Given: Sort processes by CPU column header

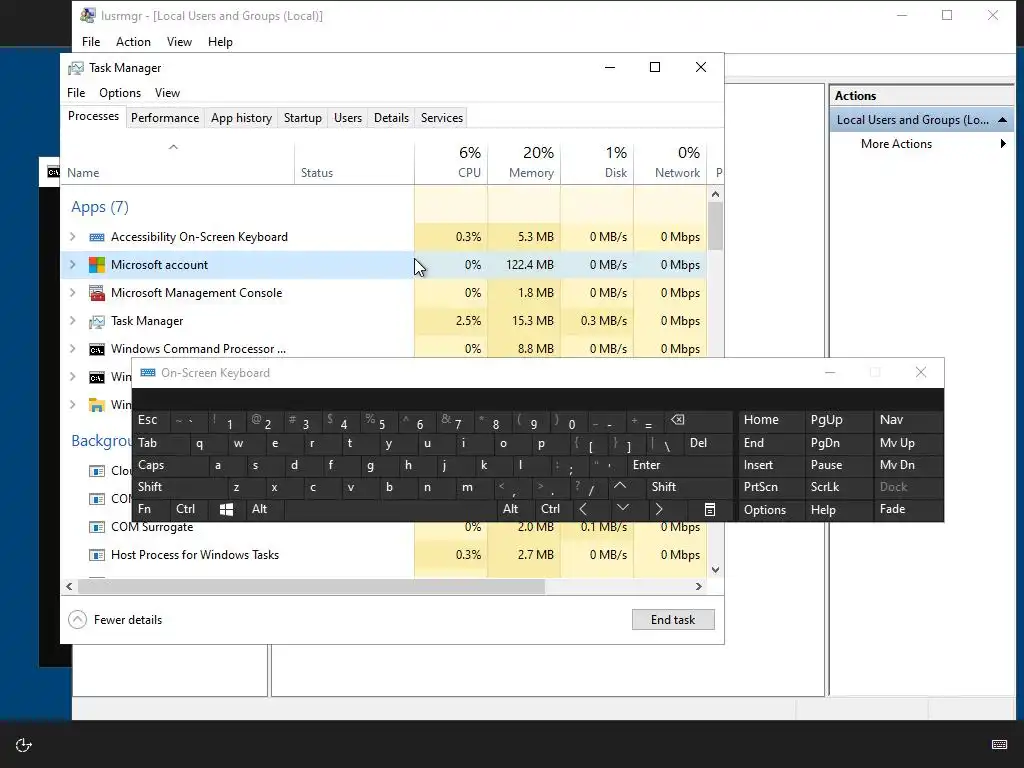Looking at the screenshot, I should pos(451,162).
